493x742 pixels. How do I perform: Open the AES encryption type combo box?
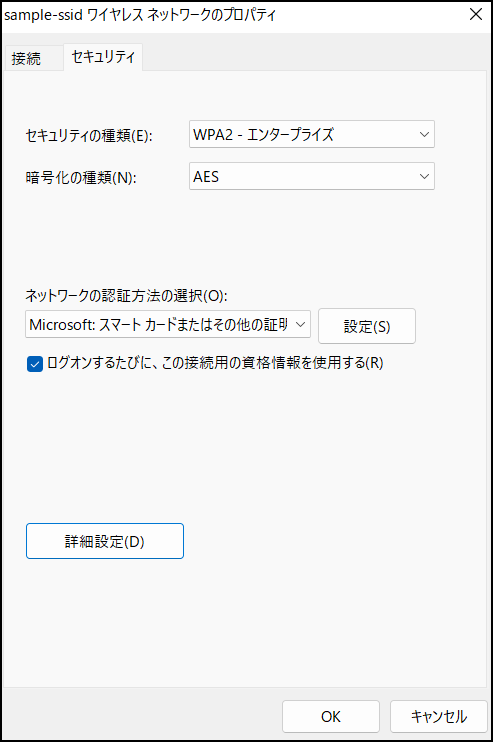[x=311, y=177]
